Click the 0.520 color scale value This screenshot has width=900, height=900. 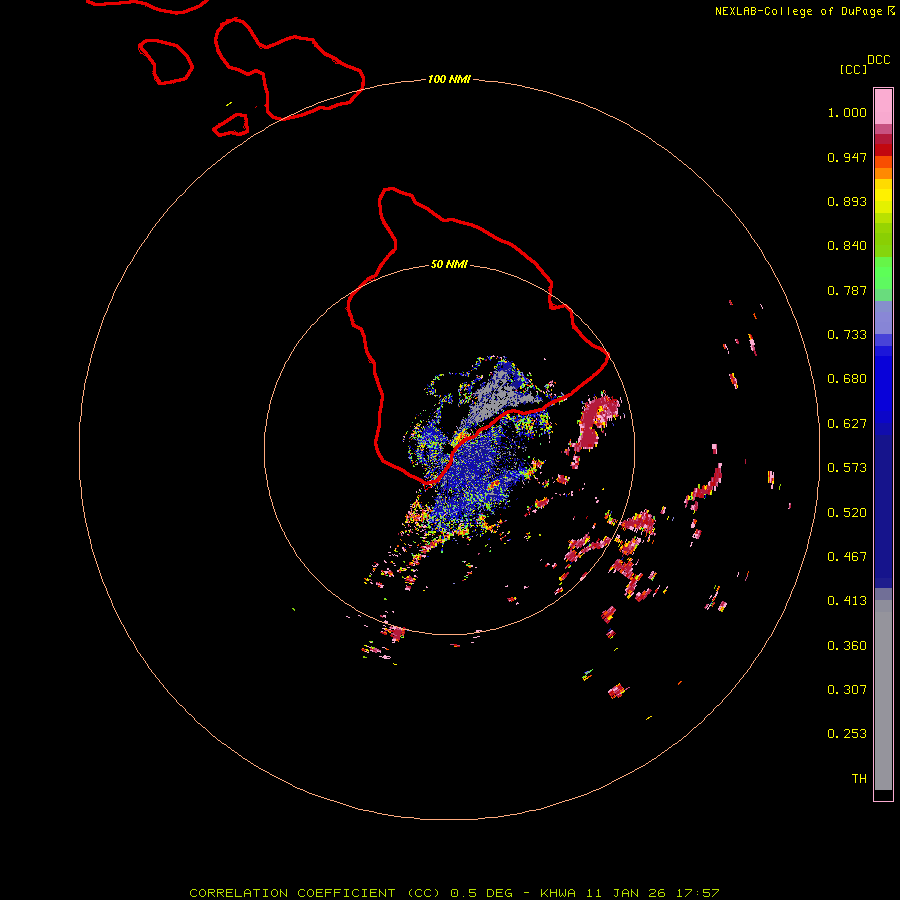click(x=847, y=513)
